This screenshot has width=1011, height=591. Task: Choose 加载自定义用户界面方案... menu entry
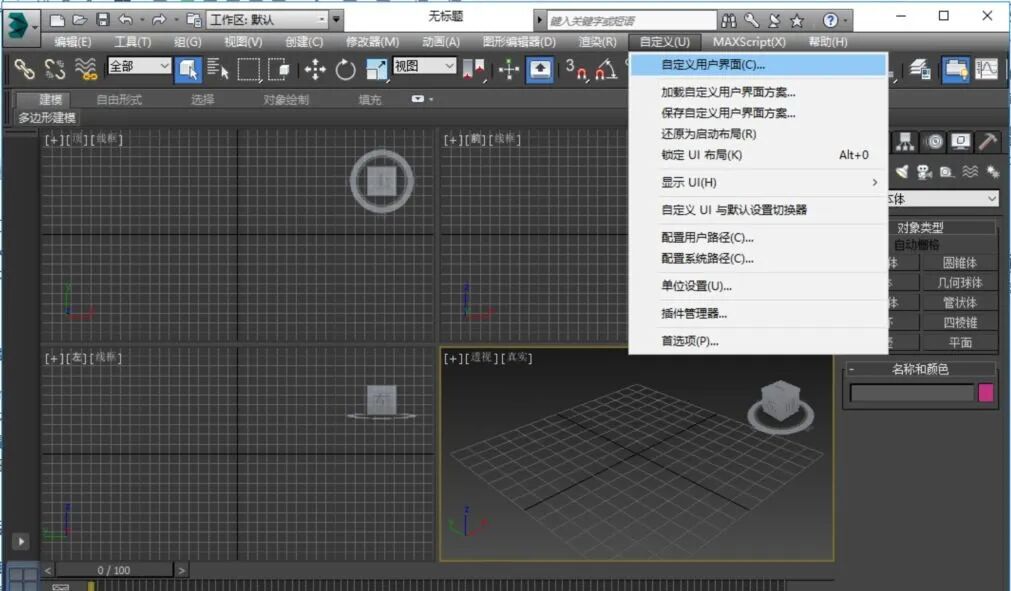pos(758,92)
